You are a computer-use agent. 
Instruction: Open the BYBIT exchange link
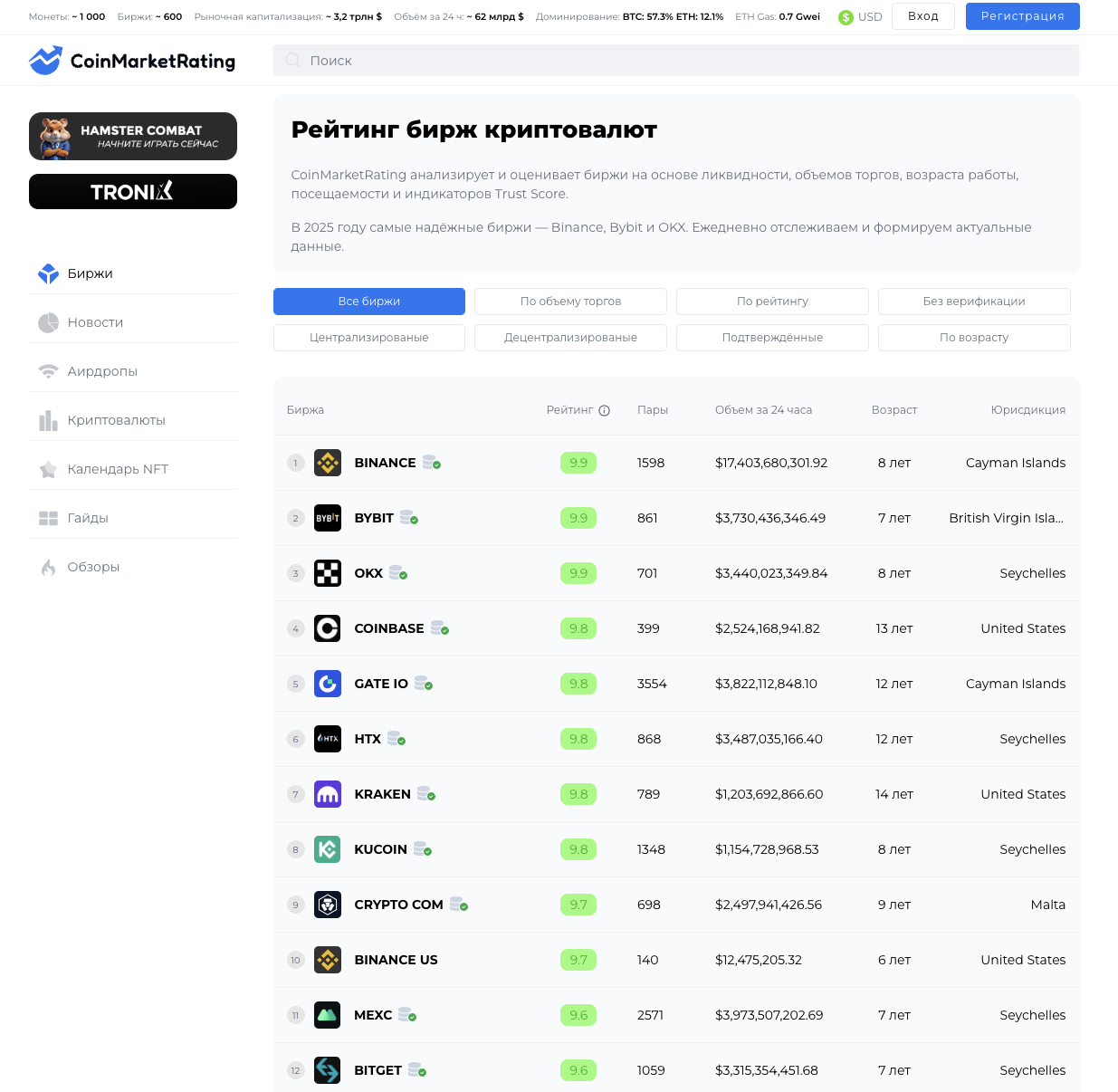(x=374, y=518)
